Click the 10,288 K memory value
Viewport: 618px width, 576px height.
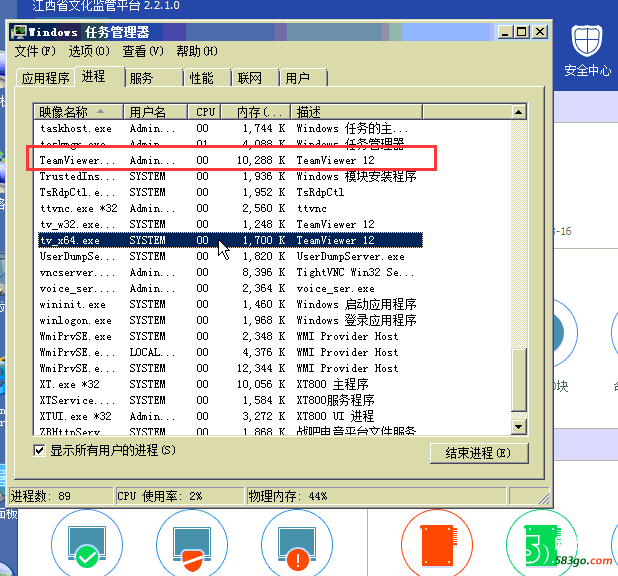(x=261, y=160)
